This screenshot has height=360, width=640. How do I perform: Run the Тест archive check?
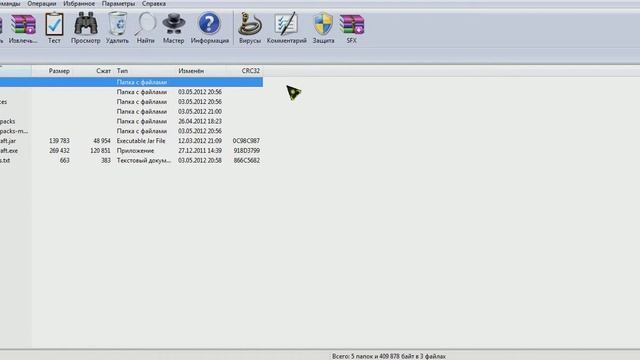tap(54, 28)
